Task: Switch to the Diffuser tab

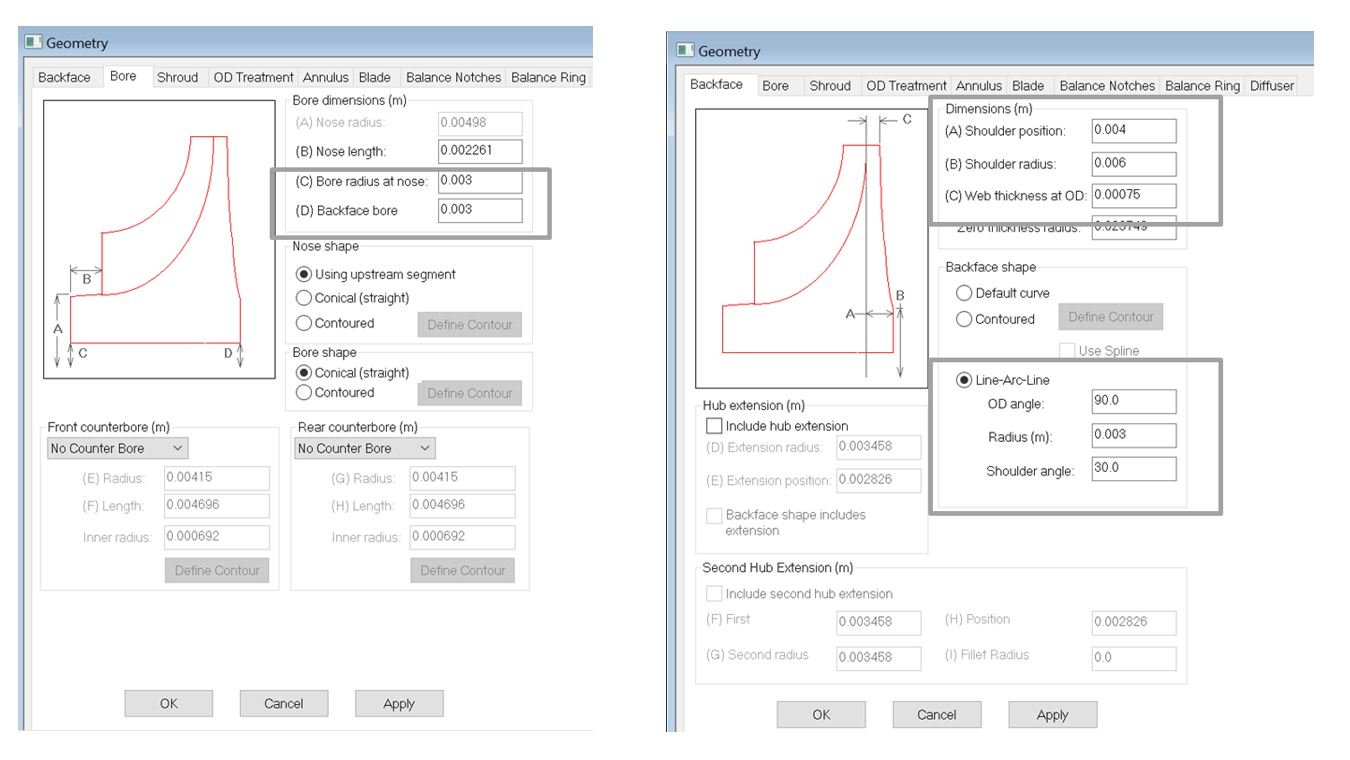Action: point(1272,86)
